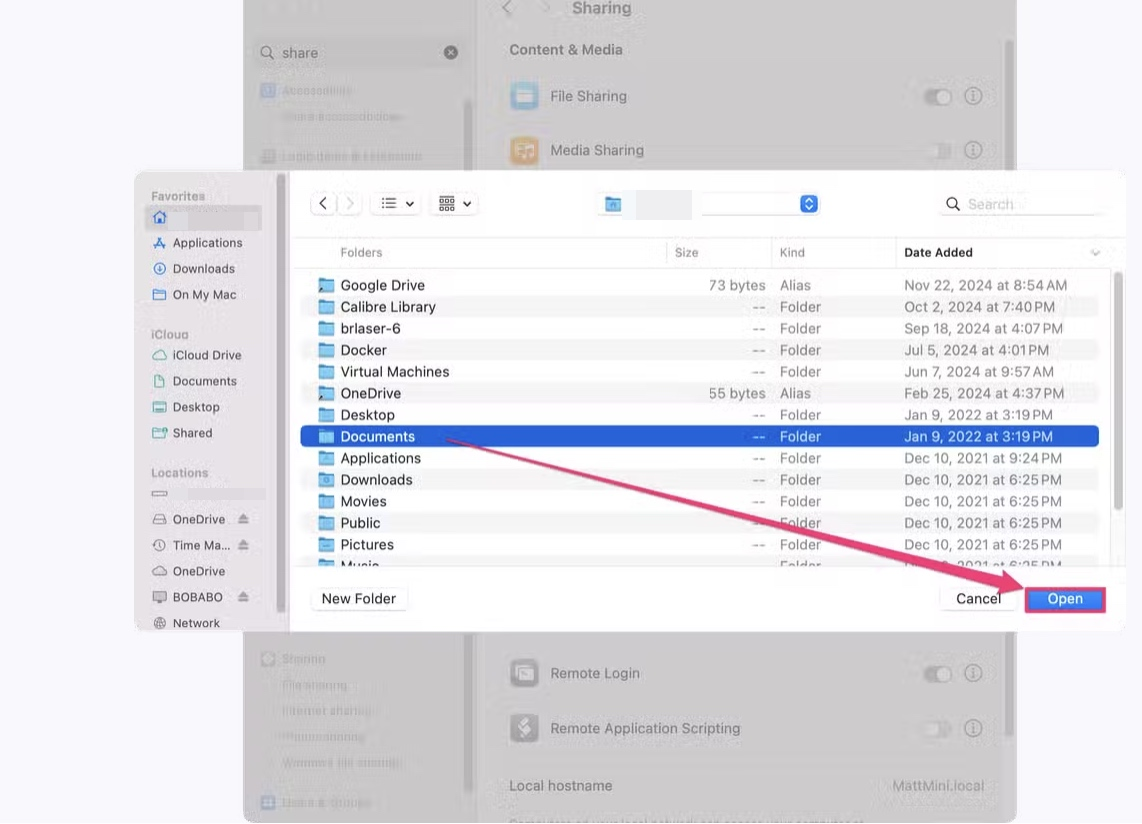Show Remote Application Scripting info button
The image size is (1142, 824).
pos(973,728)
